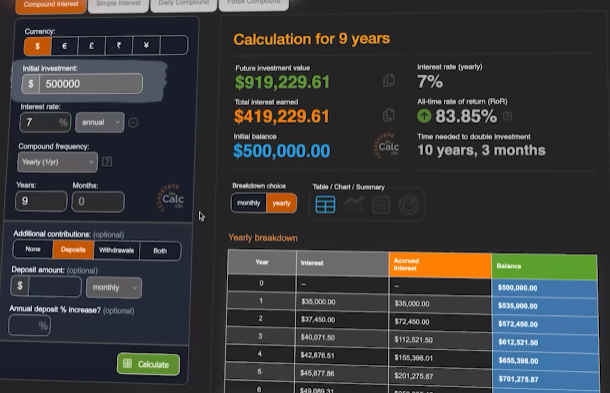
Task: Copy the total interest earned
Action: (x=389, y=115)
